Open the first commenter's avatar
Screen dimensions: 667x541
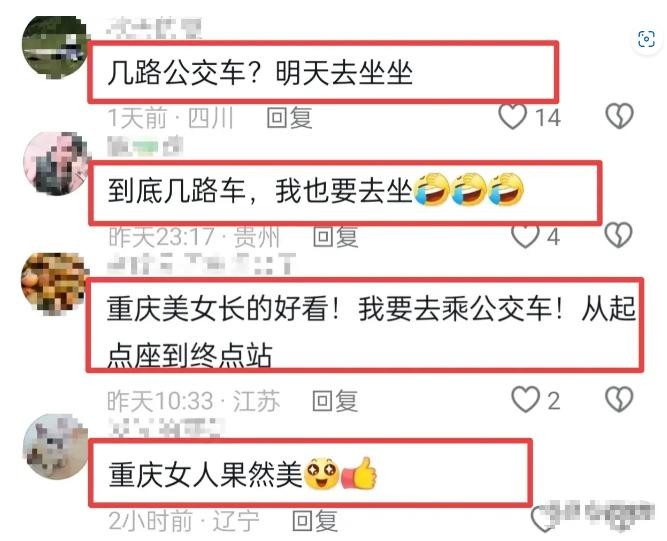point(54,48)
